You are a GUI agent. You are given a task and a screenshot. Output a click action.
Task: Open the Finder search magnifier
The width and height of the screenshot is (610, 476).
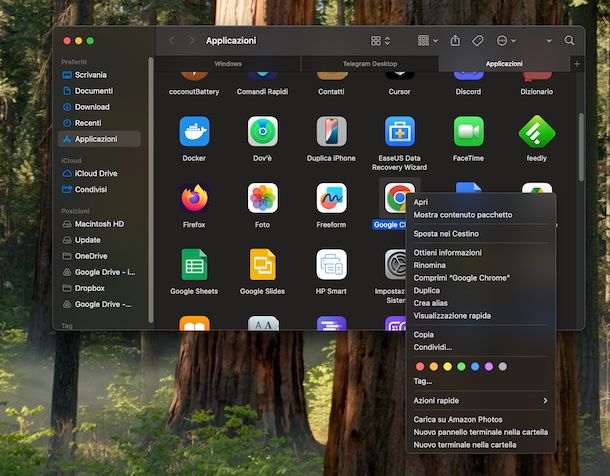pos(569,40)
